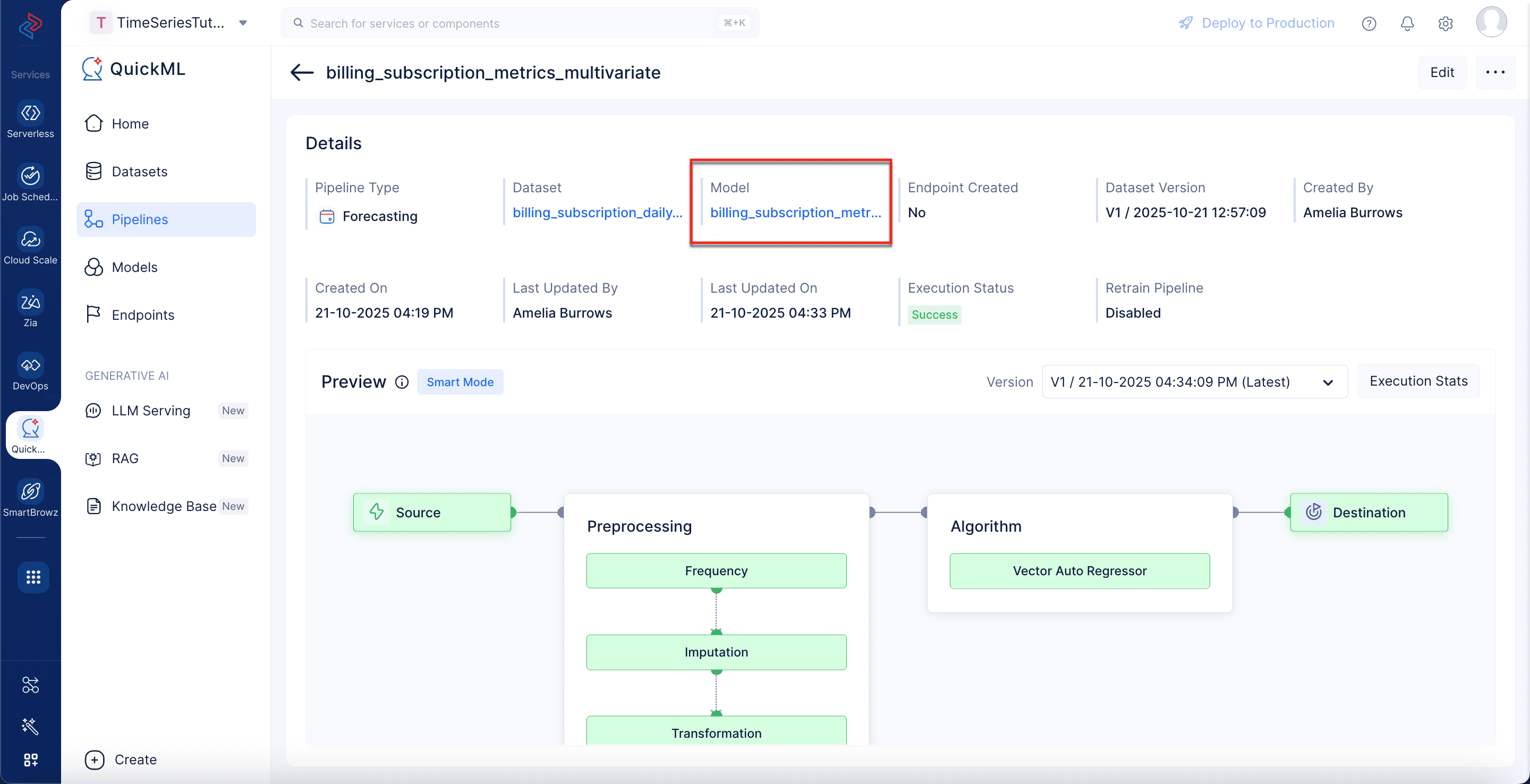Click the Vector Auto Regressor node
This screenshot has width=1530, height=784.
(x=1079, y=571)
